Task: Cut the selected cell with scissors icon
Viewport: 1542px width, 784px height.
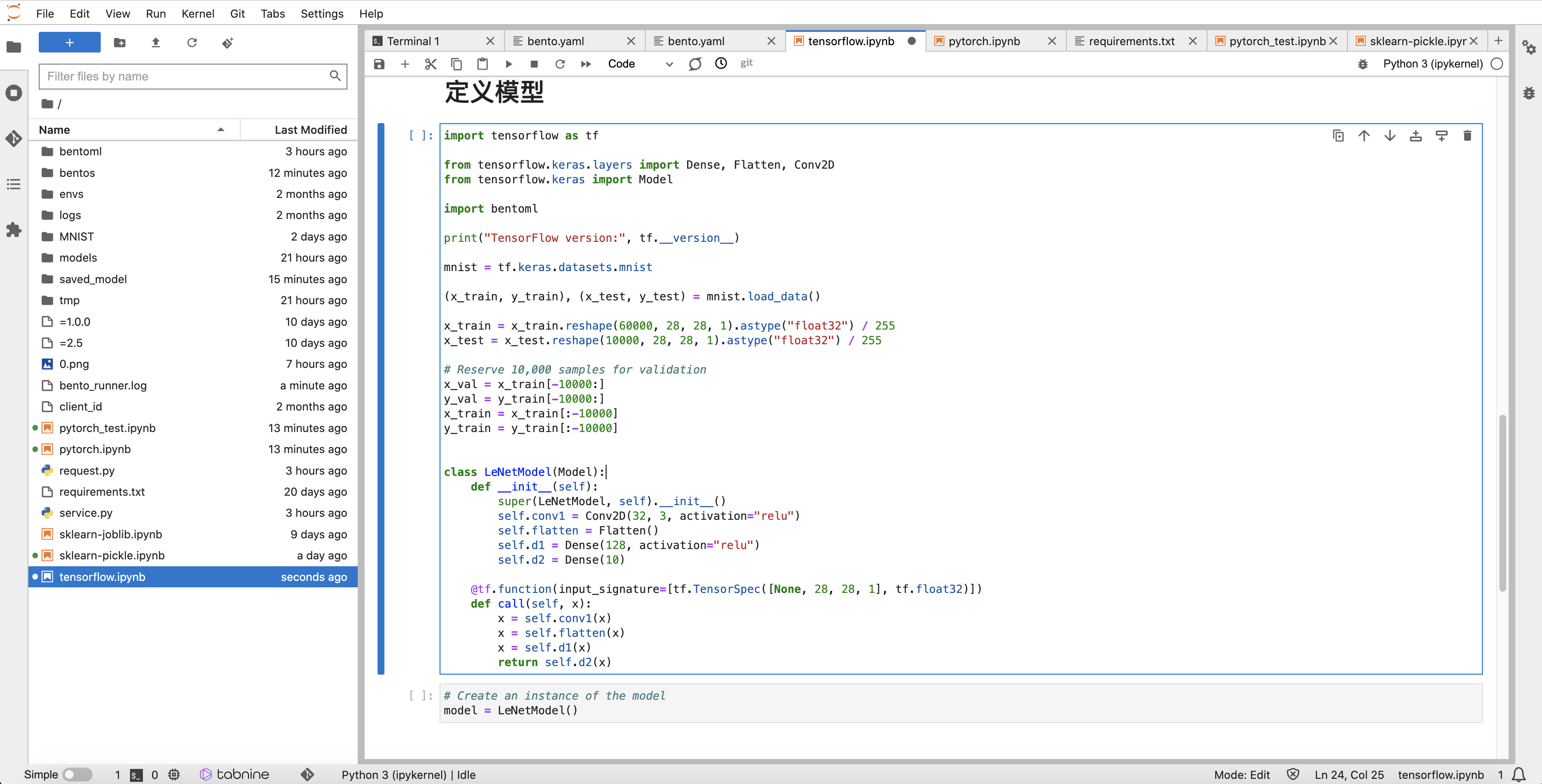Action: pyautogui.click(x=430, y=64)
